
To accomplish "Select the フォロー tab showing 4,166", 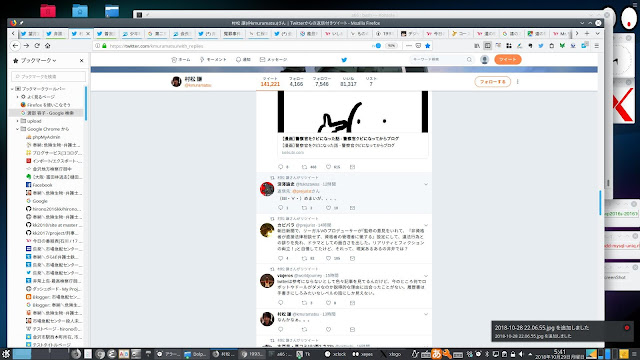I will [x=296, y=81].
